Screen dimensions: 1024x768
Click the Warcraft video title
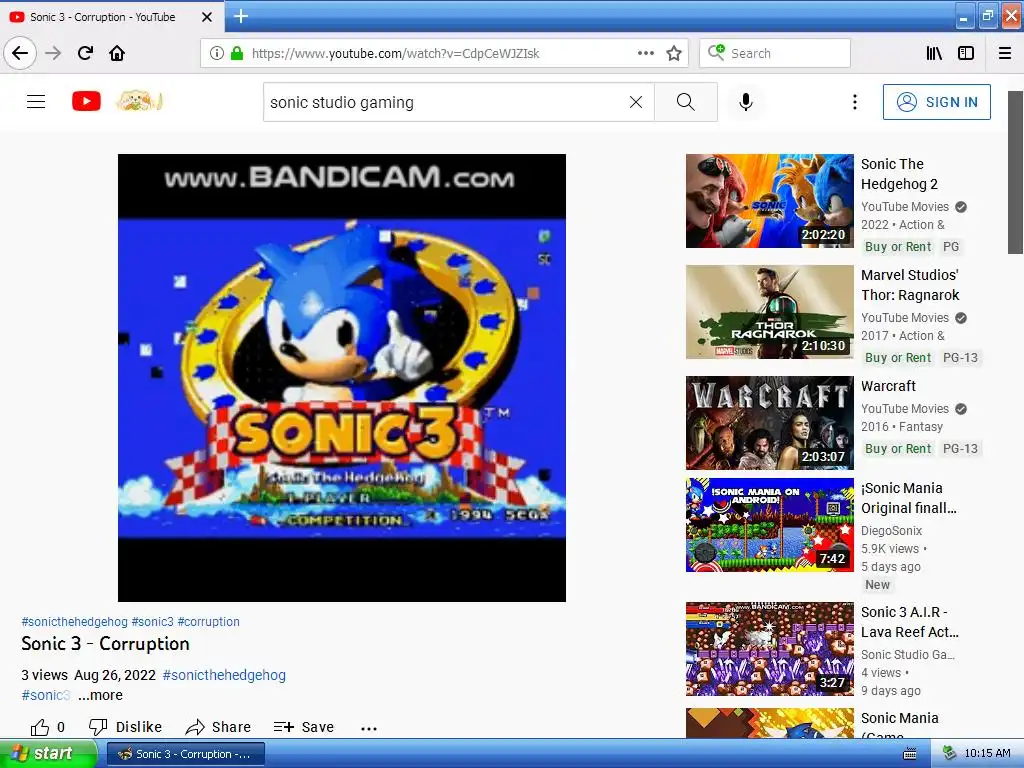pos(888,386)
